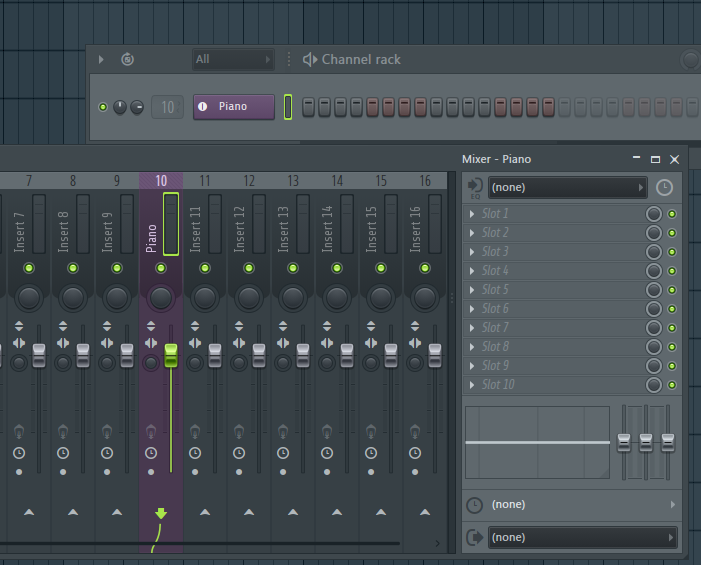Toggle the Piano channel select indicator

288,107
